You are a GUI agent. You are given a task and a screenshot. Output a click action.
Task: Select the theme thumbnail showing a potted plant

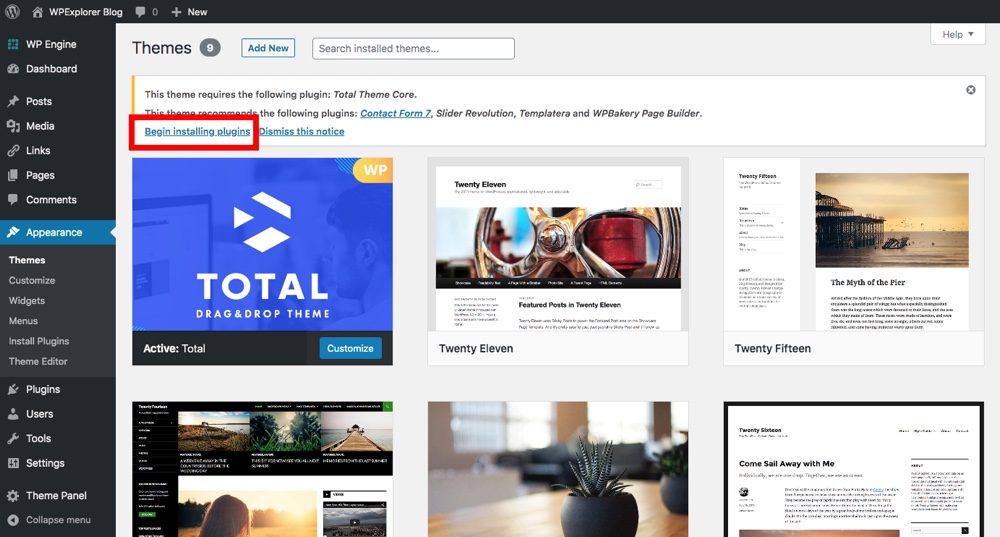[x=558, y=469]
